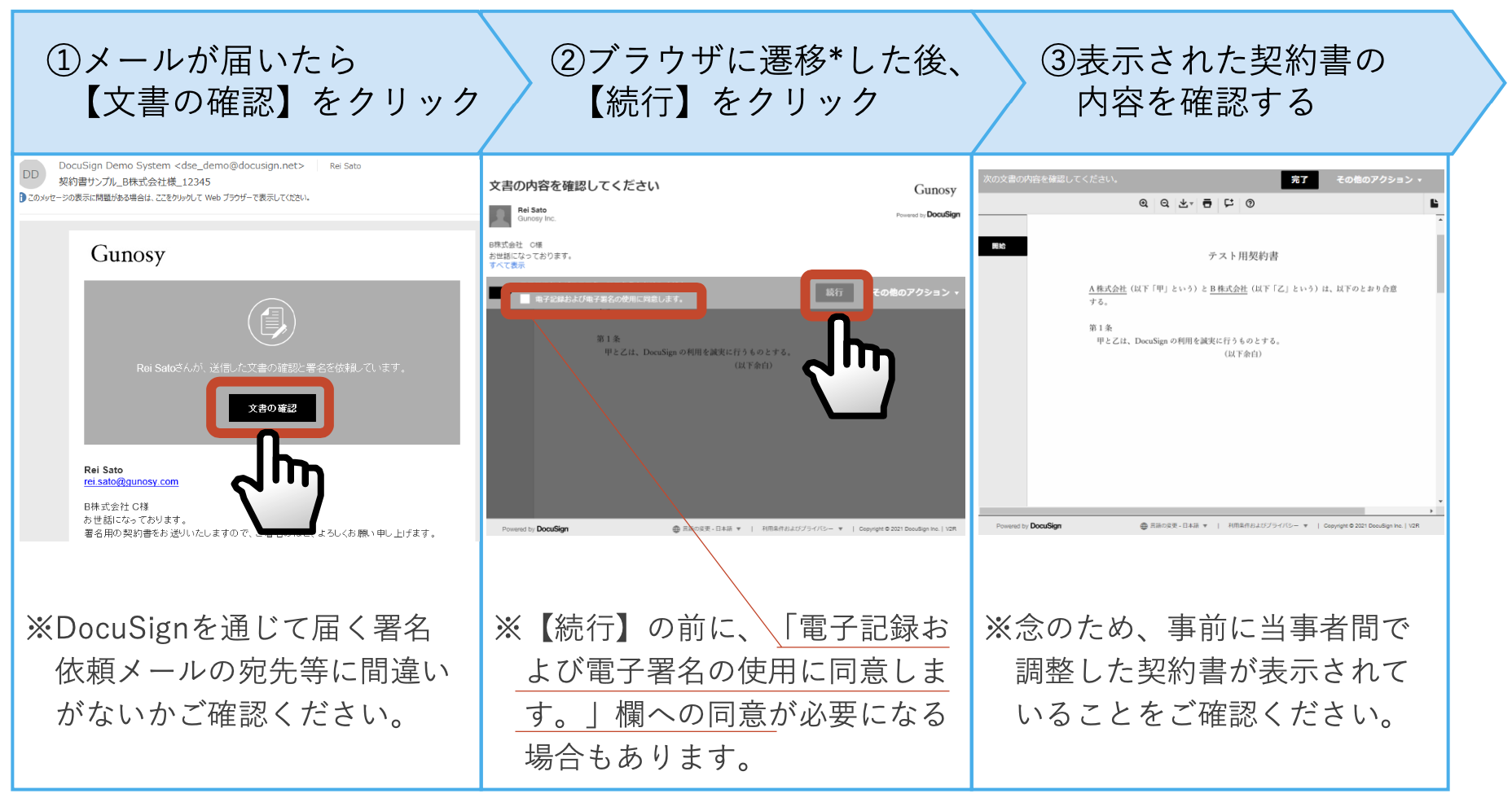The height and width of the screenshot is (798, 1512).
Task: Open 利用条件およびプライバシー dropdown in step 2 footer
Action: point(802,529)
